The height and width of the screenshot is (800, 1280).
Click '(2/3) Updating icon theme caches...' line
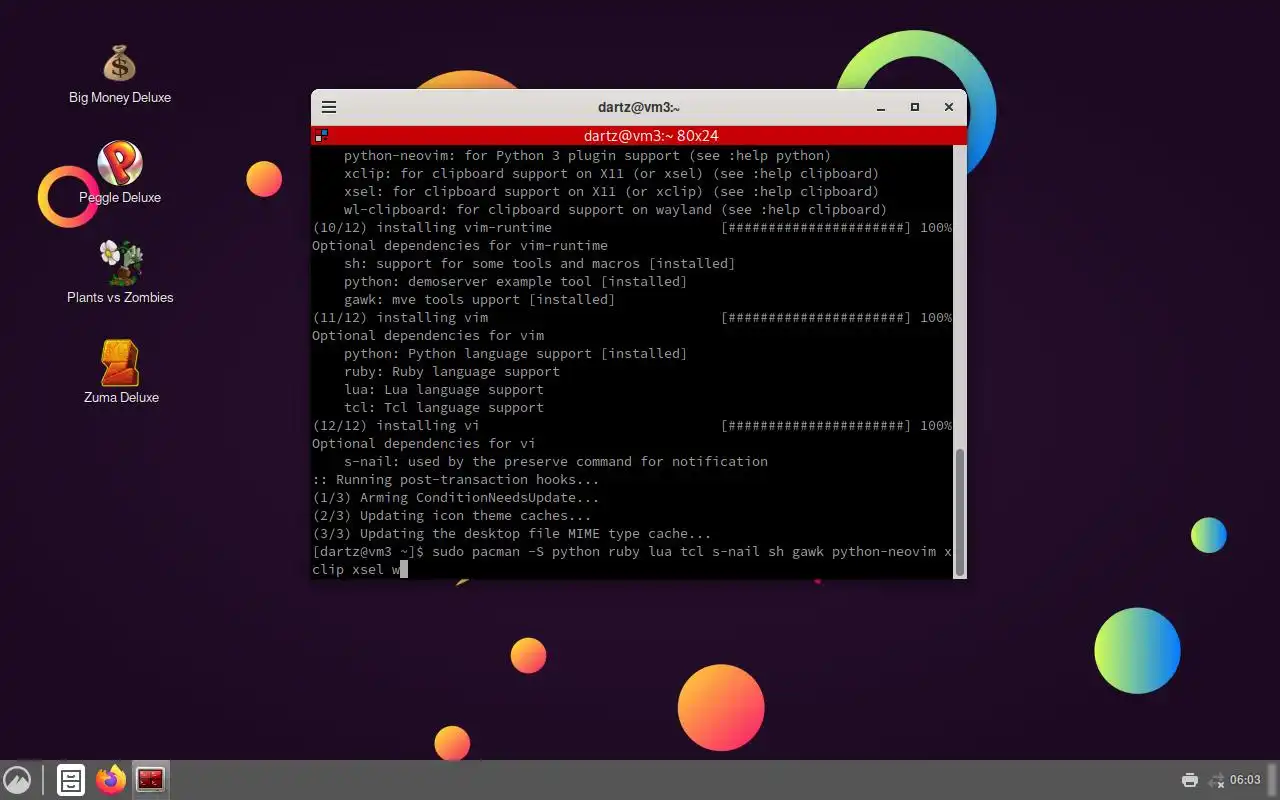tap(452, 516)
